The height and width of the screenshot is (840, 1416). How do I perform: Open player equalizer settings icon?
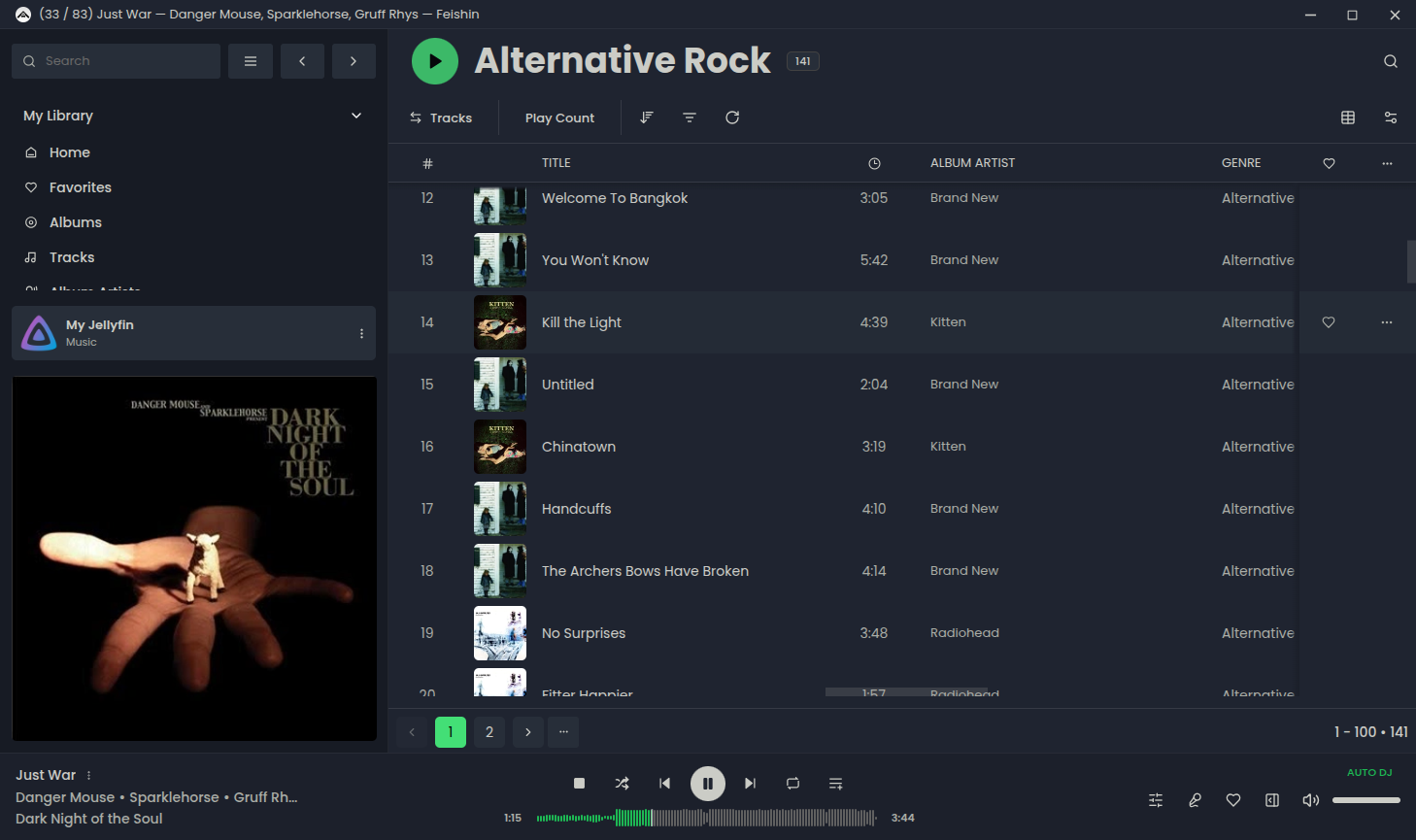(x=1156, y=800)
